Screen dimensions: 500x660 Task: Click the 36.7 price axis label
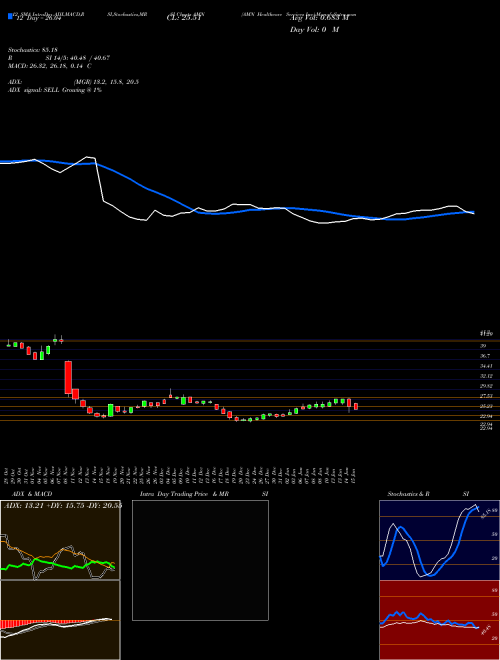(x=485, y=356)
